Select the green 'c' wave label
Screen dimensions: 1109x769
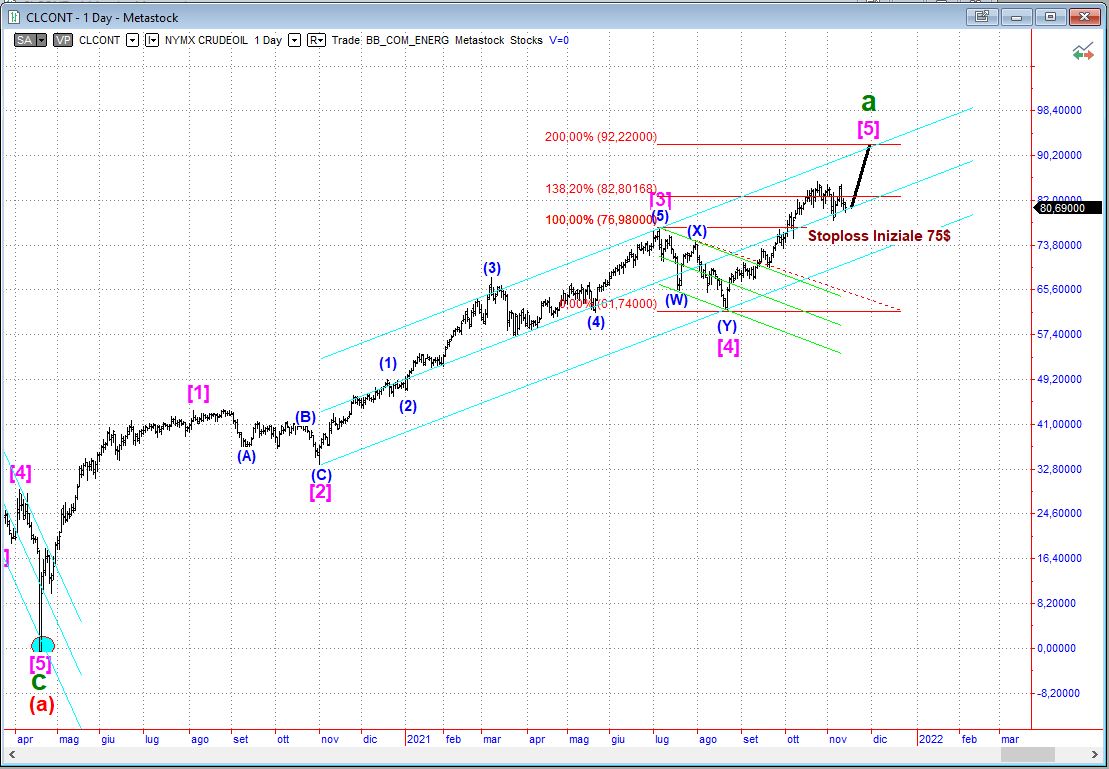[40, 682]
